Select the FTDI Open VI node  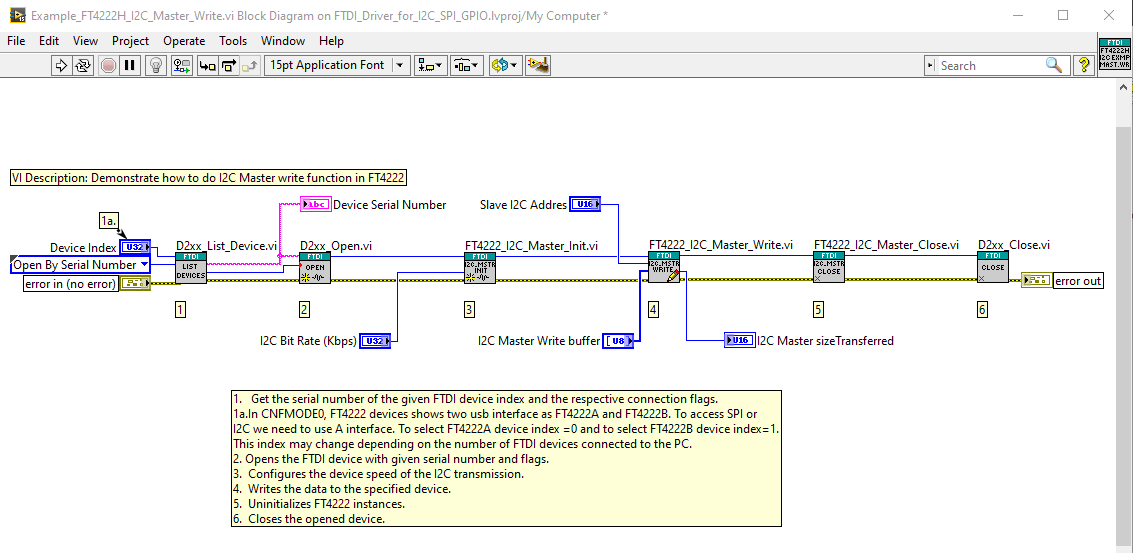315,268
